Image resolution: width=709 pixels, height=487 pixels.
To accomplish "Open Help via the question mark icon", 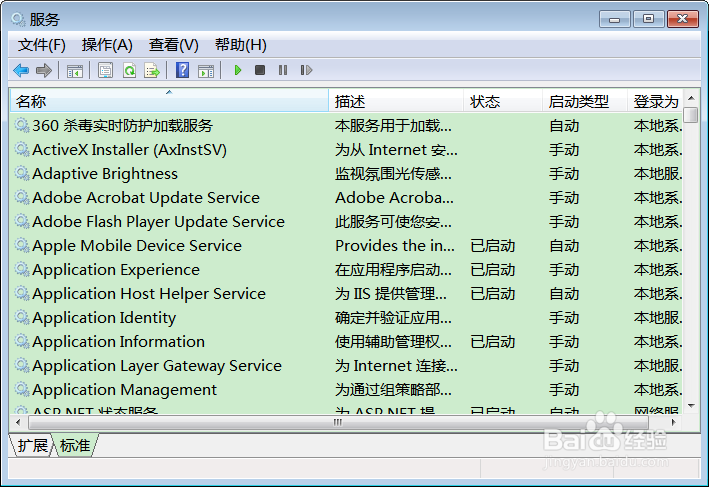I will [x=182, y=70].
